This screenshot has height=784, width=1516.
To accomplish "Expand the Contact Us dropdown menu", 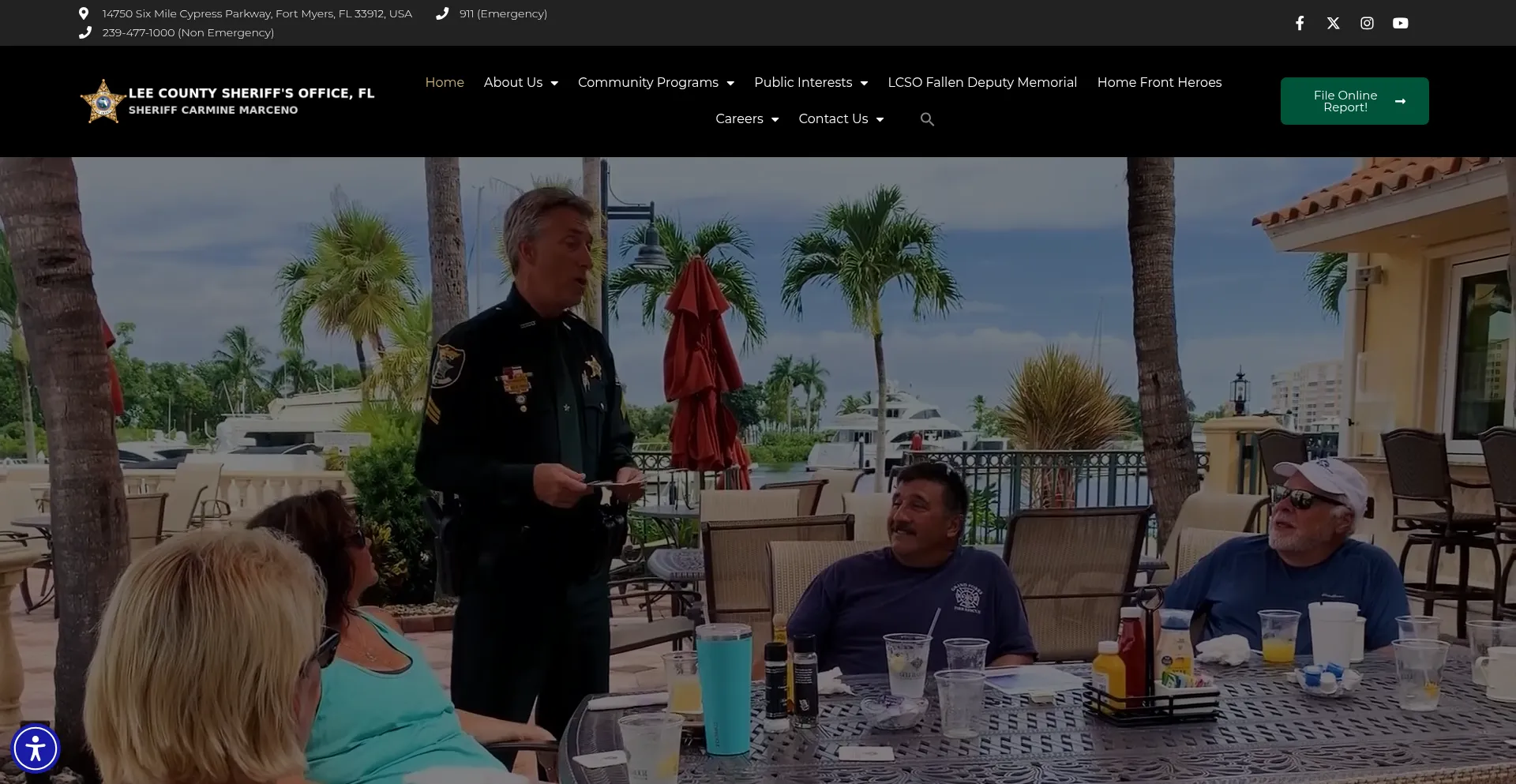I will click(840, 119).
